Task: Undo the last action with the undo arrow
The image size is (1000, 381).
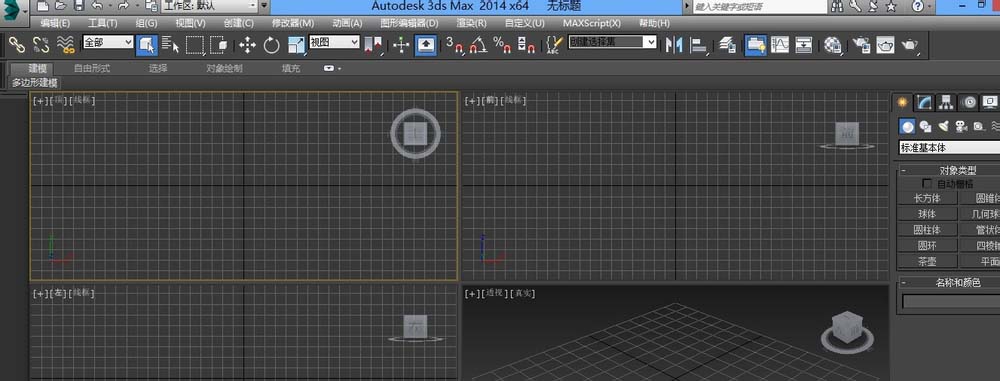Action: point(98,6)
